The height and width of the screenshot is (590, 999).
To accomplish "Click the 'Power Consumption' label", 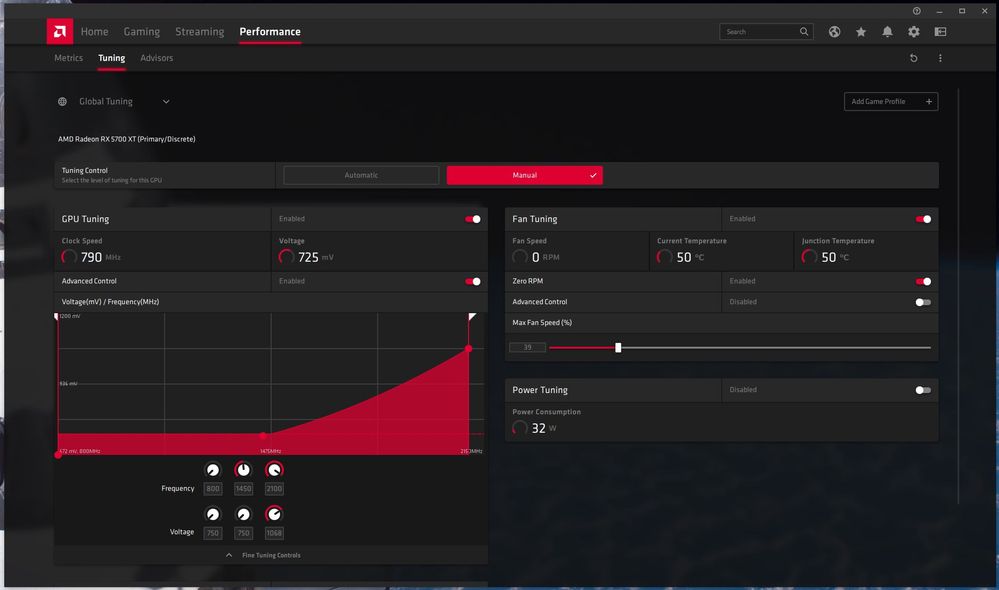I will pyautogui.click(x=547, y=412).
